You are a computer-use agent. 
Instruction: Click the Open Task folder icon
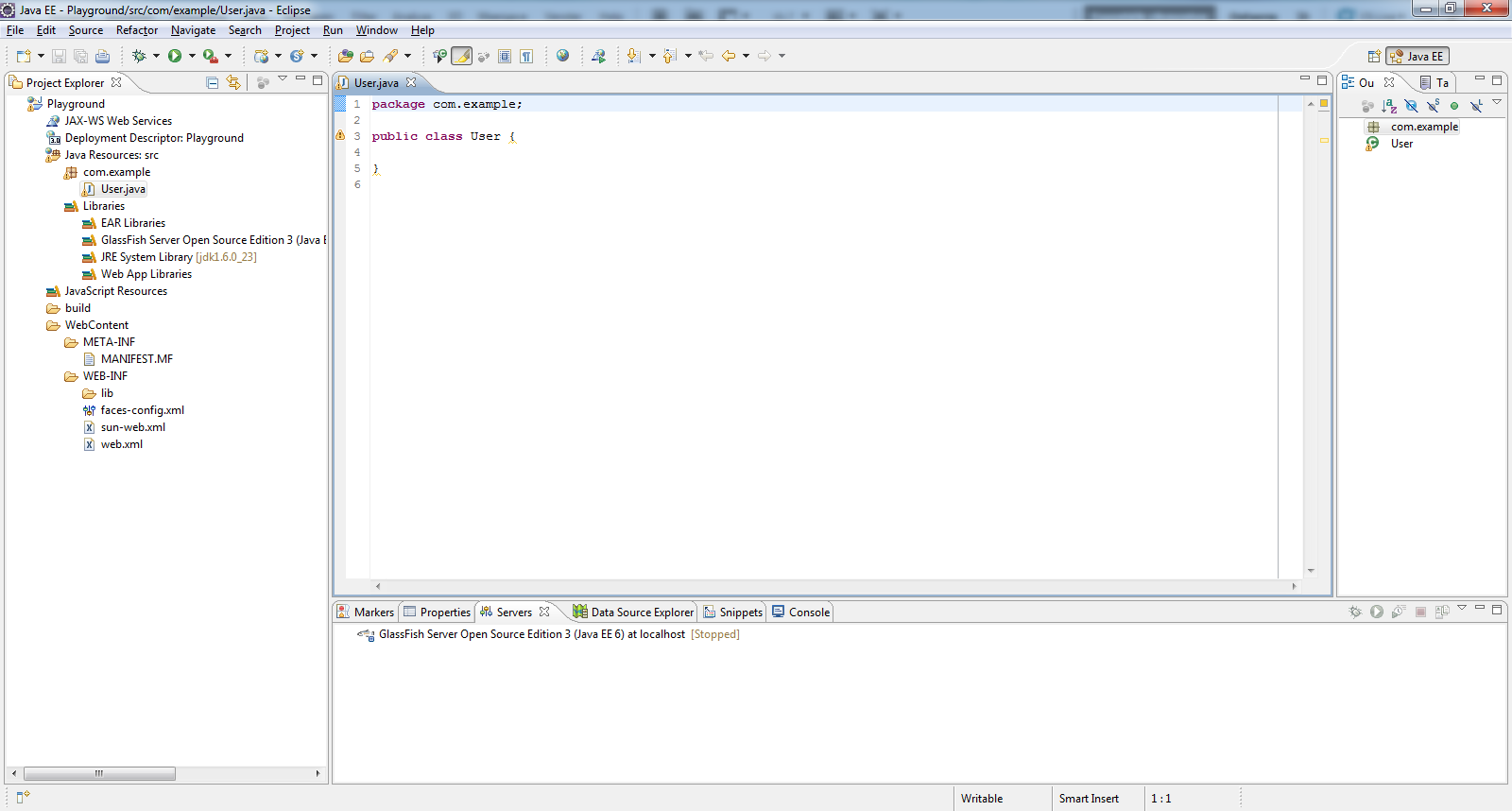(368, 56)
